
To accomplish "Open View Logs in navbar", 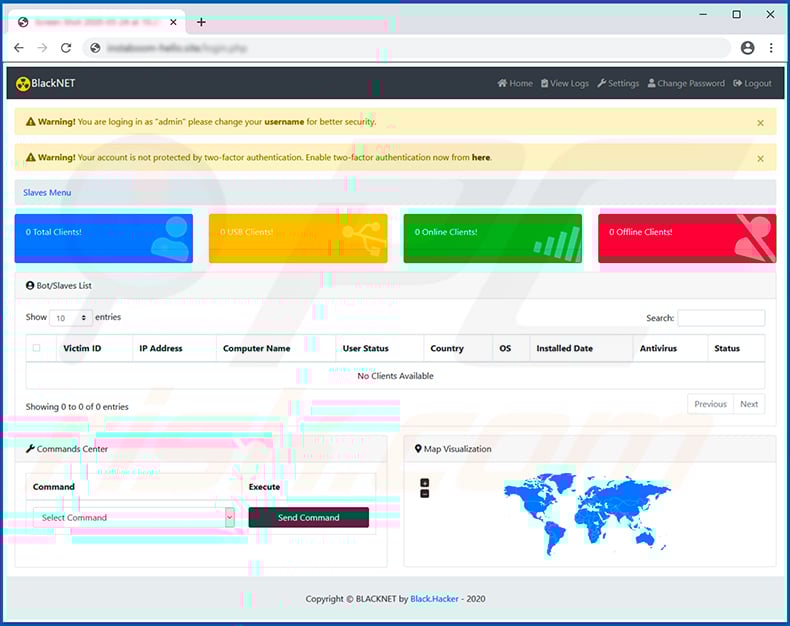I will [x=565, y=83].
